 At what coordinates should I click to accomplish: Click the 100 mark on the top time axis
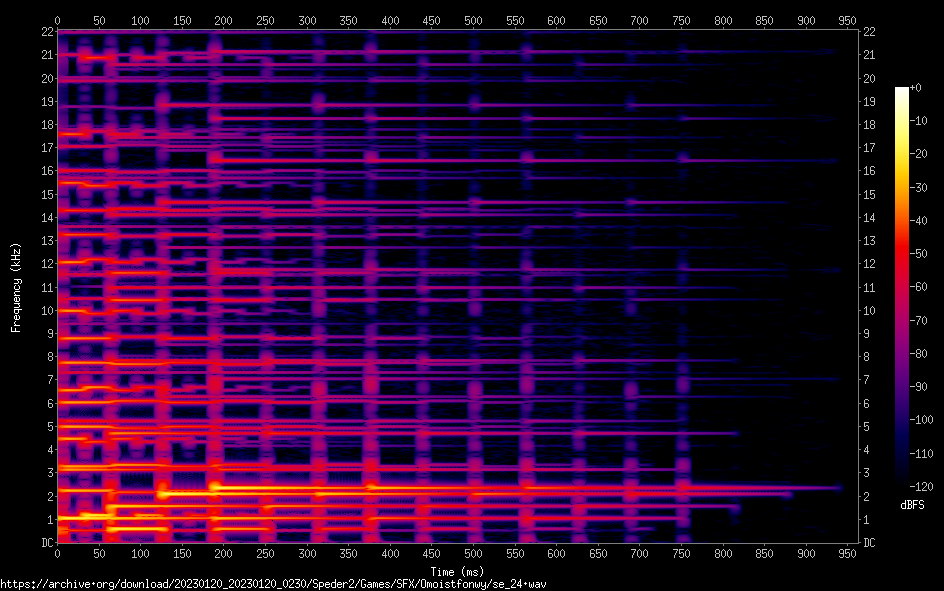pyautogui.click(x=140, y=20)
